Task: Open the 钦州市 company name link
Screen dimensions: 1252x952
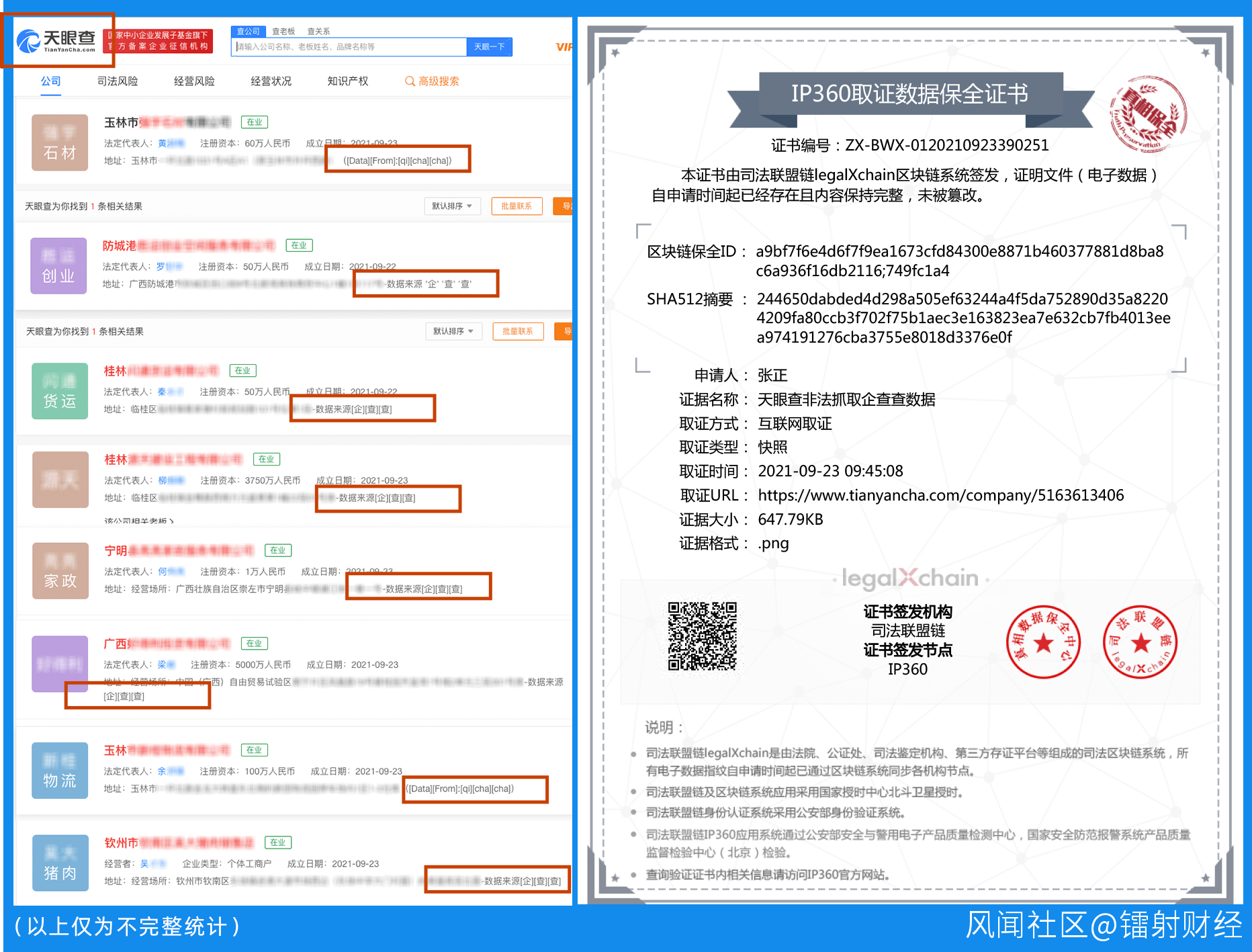Action: 179,842
